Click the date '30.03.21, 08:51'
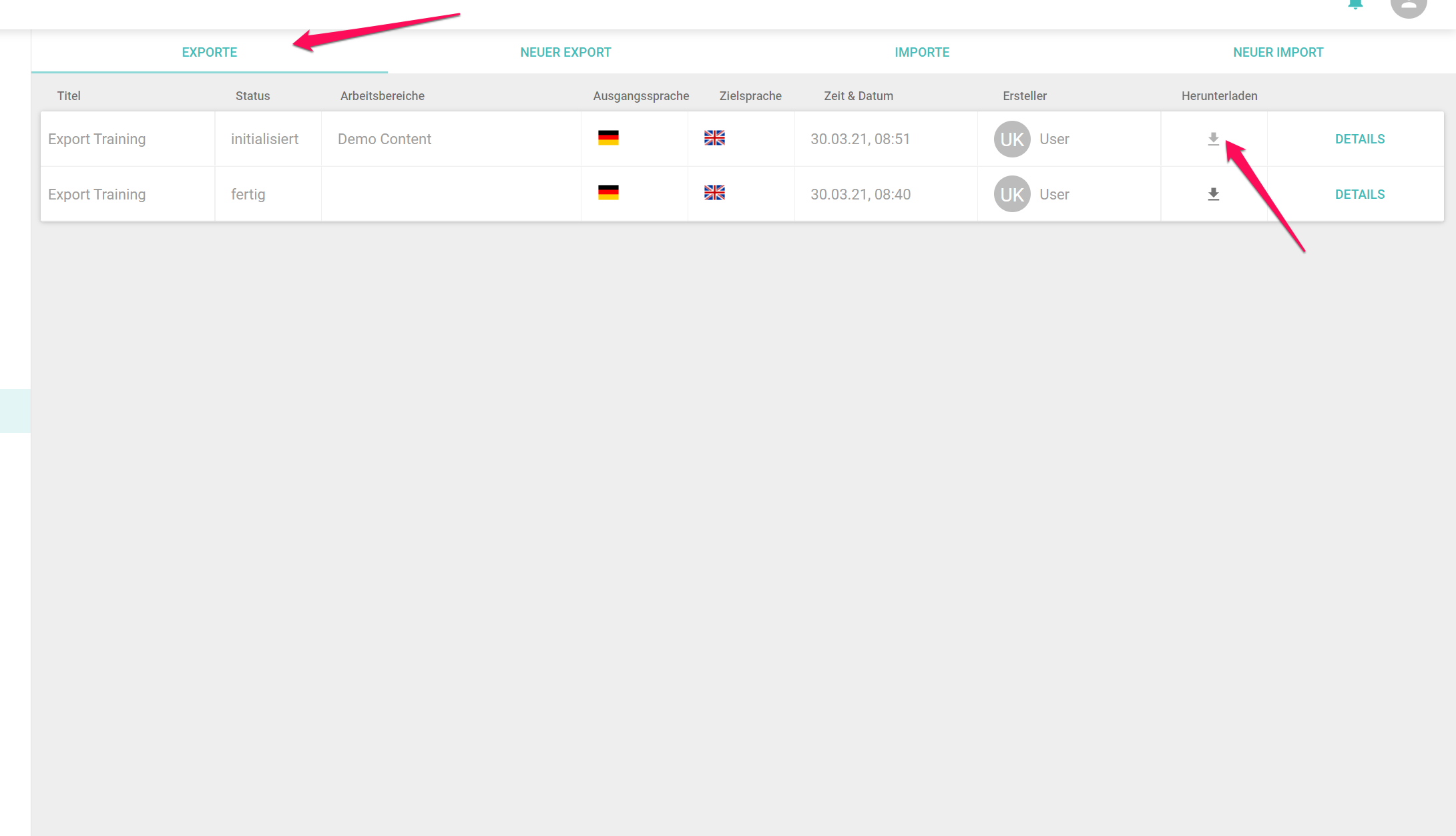1456x836 pixels. [860, 139]
